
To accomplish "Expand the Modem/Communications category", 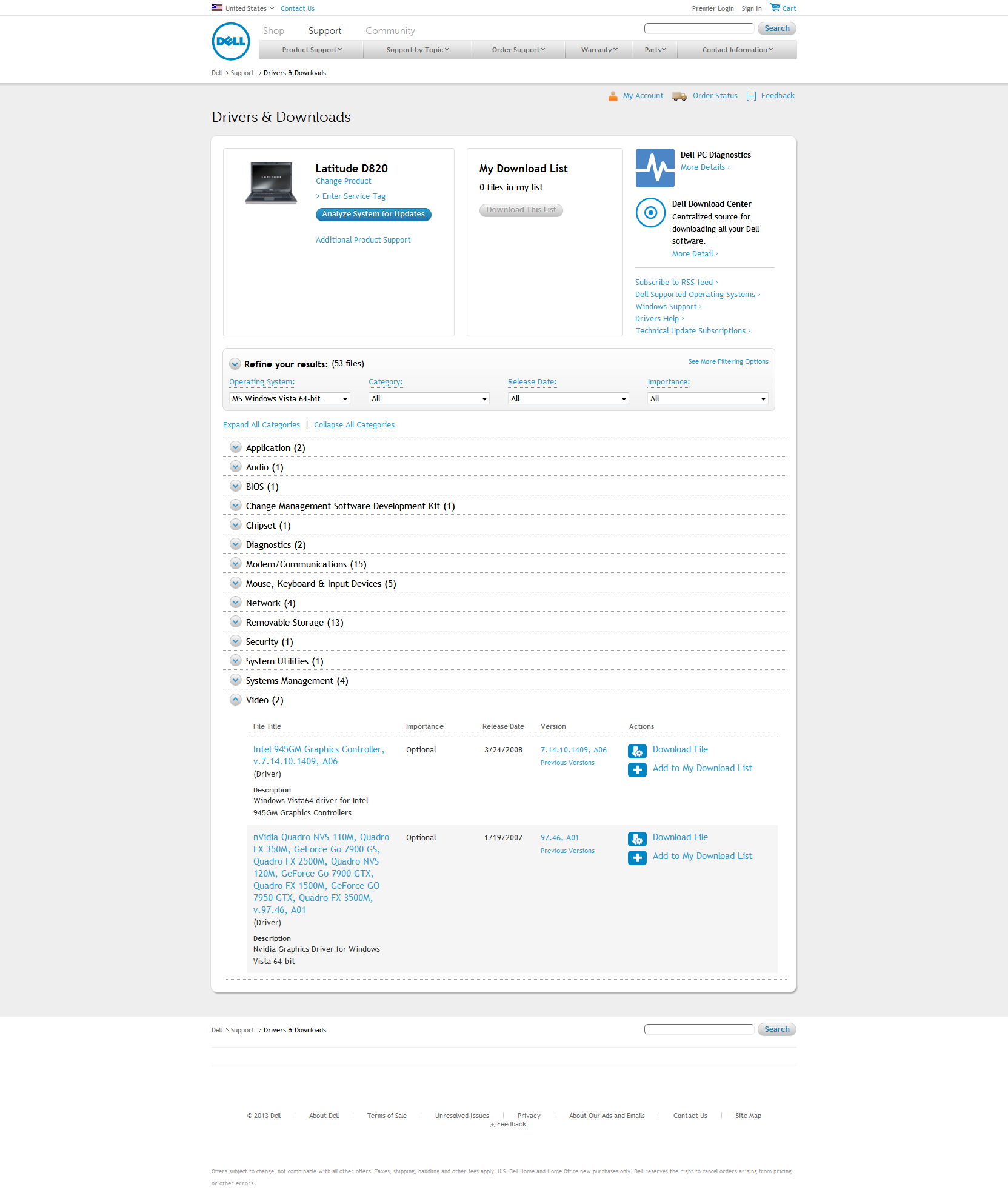I will (x=236, y=564).
